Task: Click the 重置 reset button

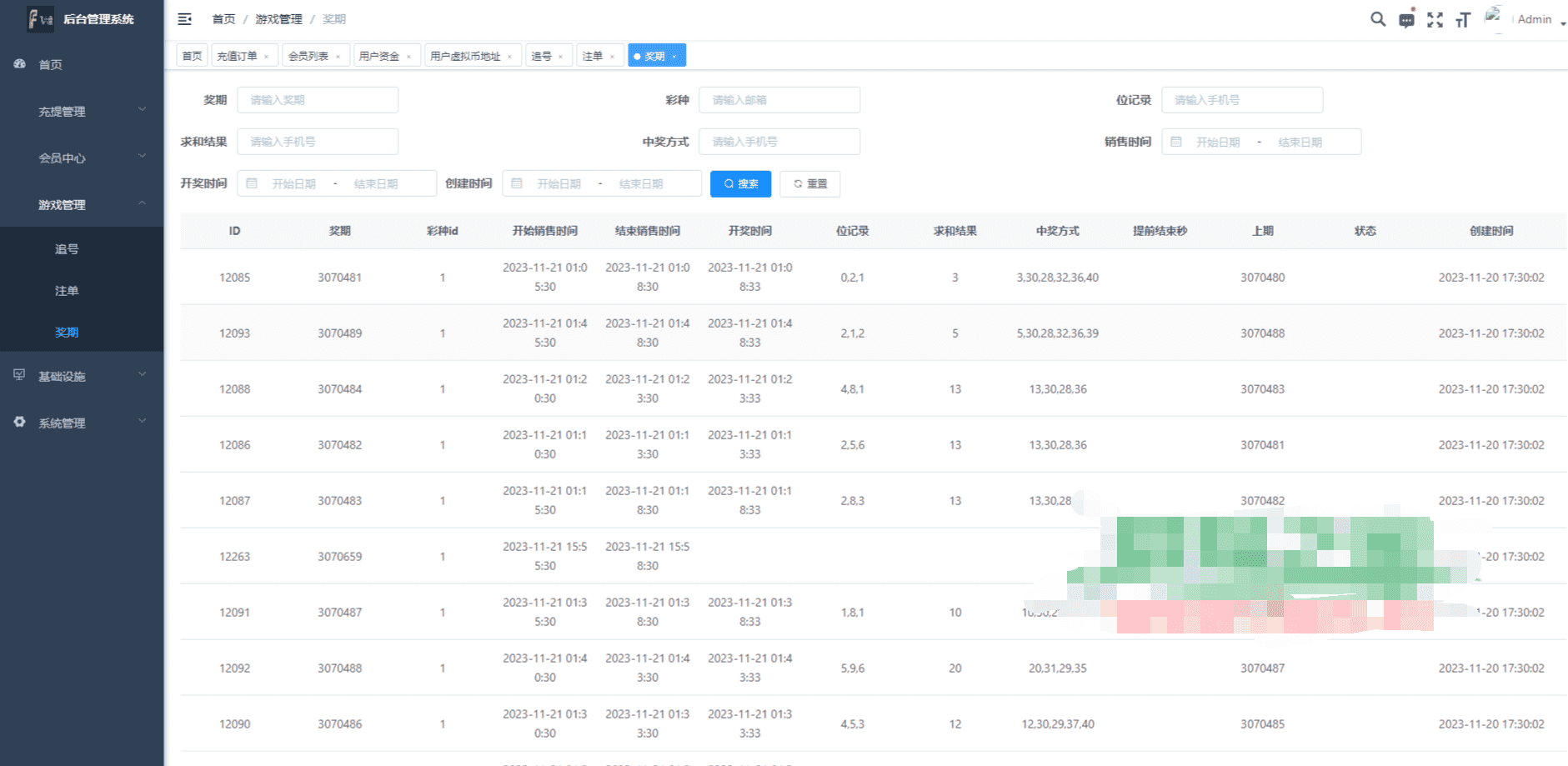Action: click(x=809, y=183)
